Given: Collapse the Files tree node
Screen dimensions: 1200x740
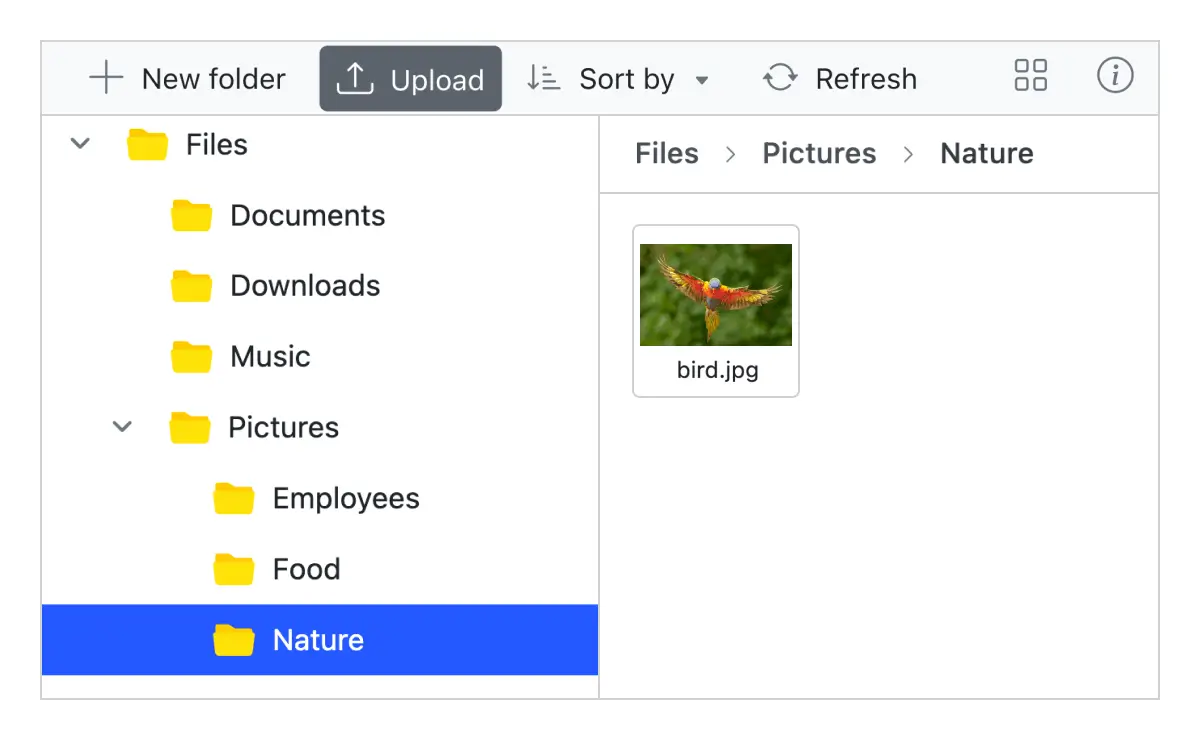Looking at the screenshot, I should tap(80, 143).
